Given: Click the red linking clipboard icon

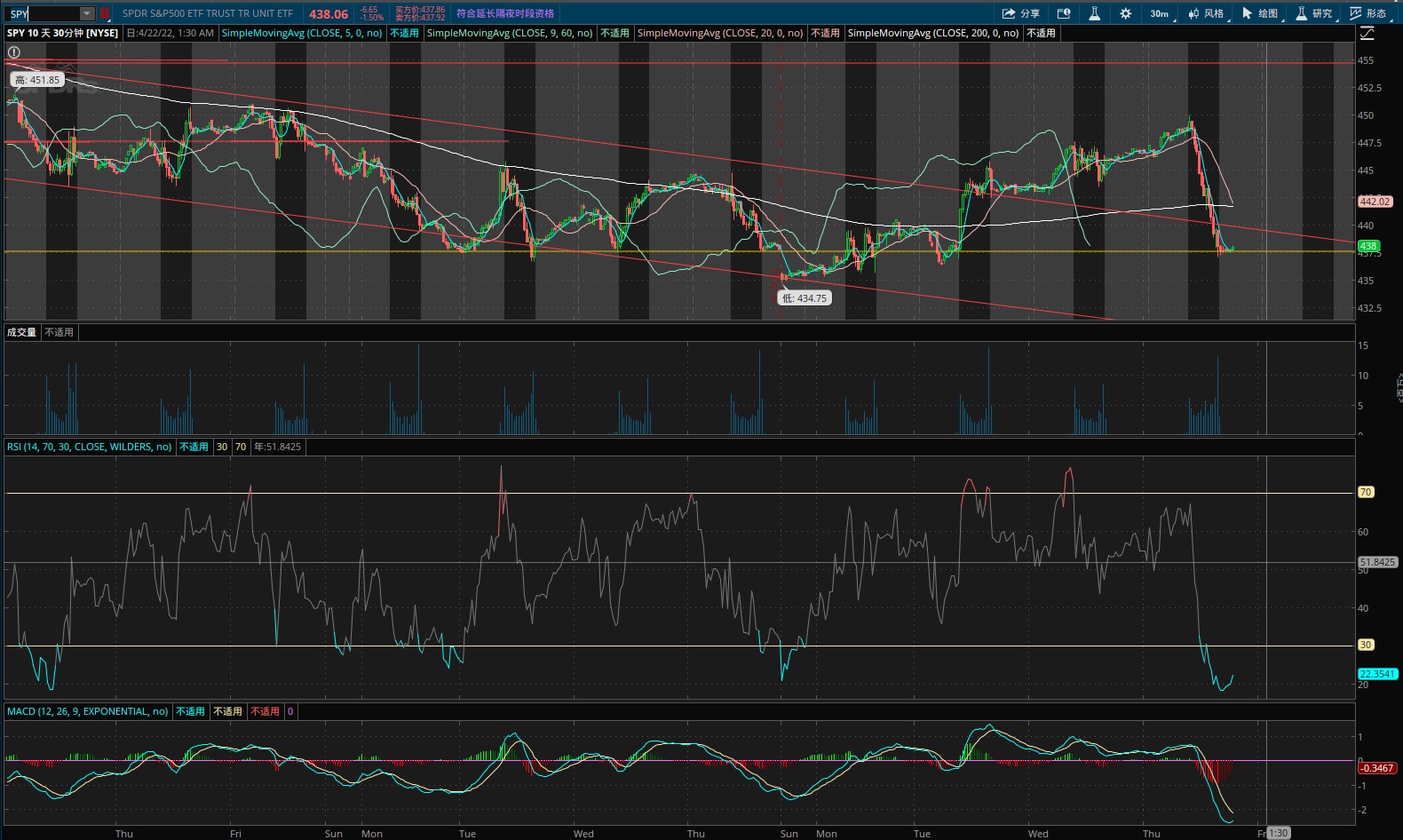Looking at the screenshot, I should 104,13.
